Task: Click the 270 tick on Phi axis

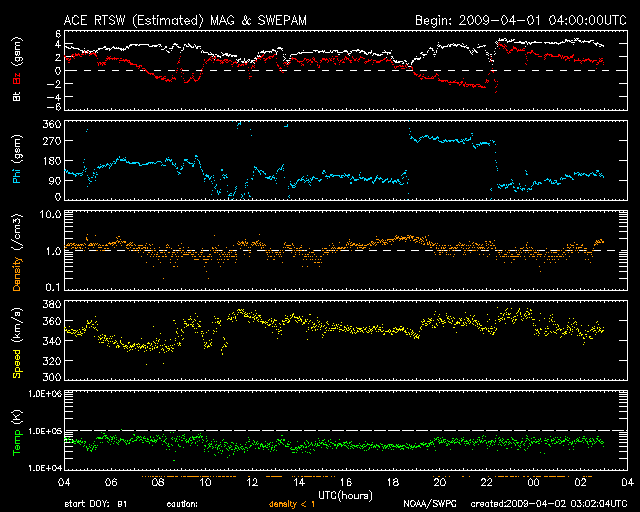Action: coord(52,141)
